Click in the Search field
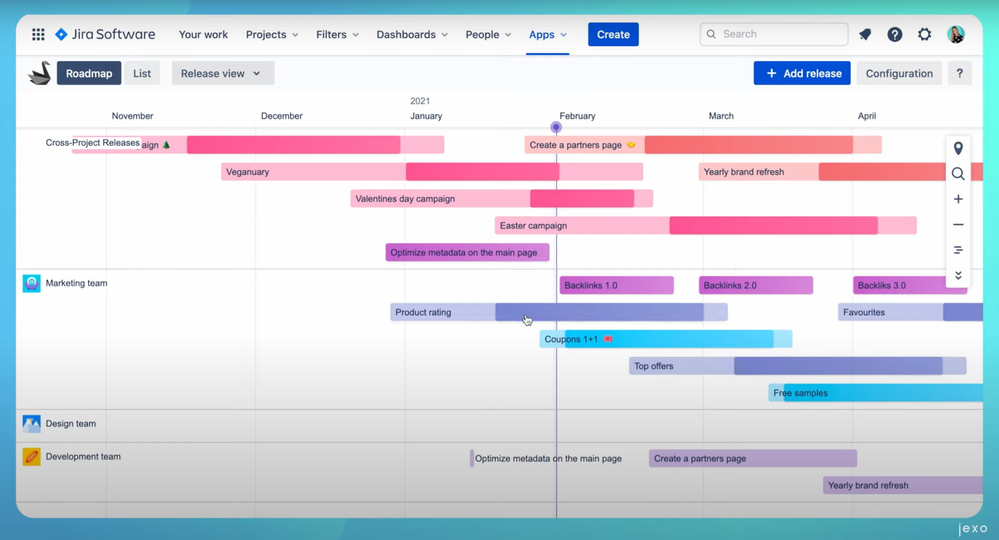The width and height of the screenshot is (999, 540). (774, 34)
